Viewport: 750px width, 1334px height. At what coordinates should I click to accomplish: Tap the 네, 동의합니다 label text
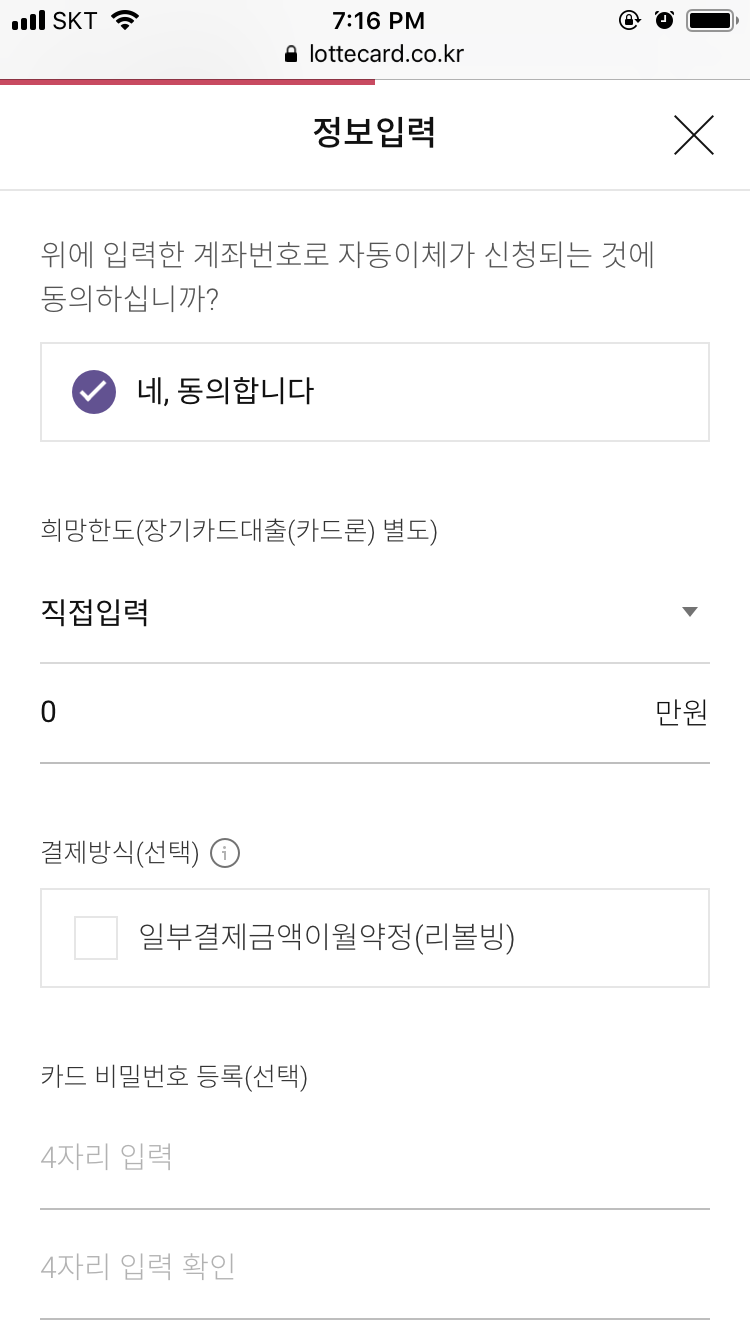click(225, 391)
